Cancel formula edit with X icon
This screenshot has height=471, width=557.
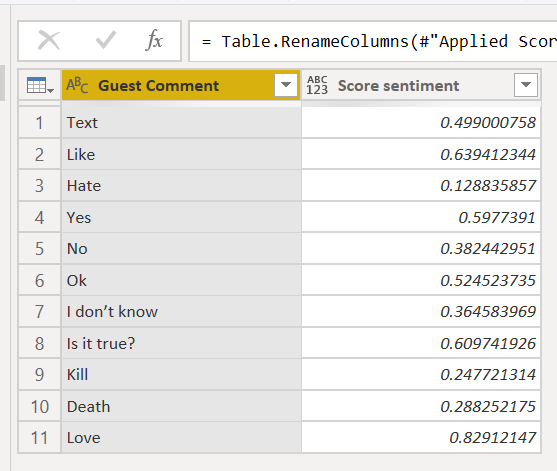[49, 40]
